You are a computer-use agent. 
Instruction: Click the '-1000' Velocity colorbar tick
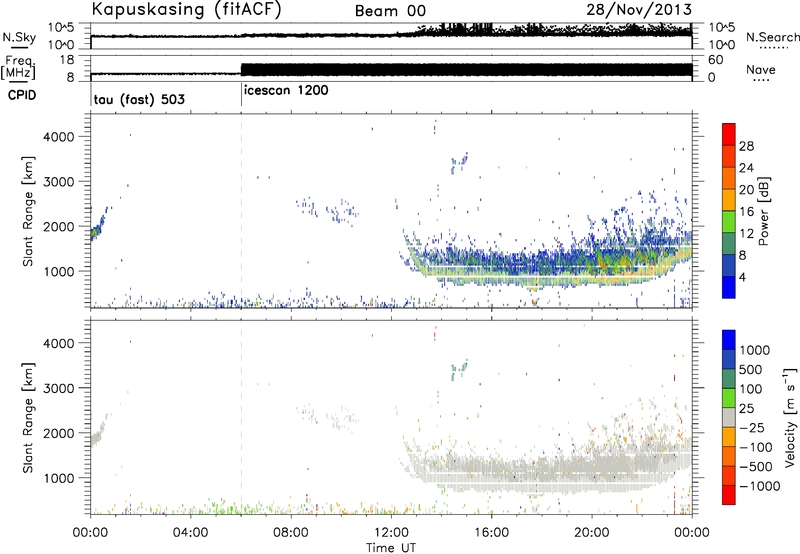pos(760,486)
